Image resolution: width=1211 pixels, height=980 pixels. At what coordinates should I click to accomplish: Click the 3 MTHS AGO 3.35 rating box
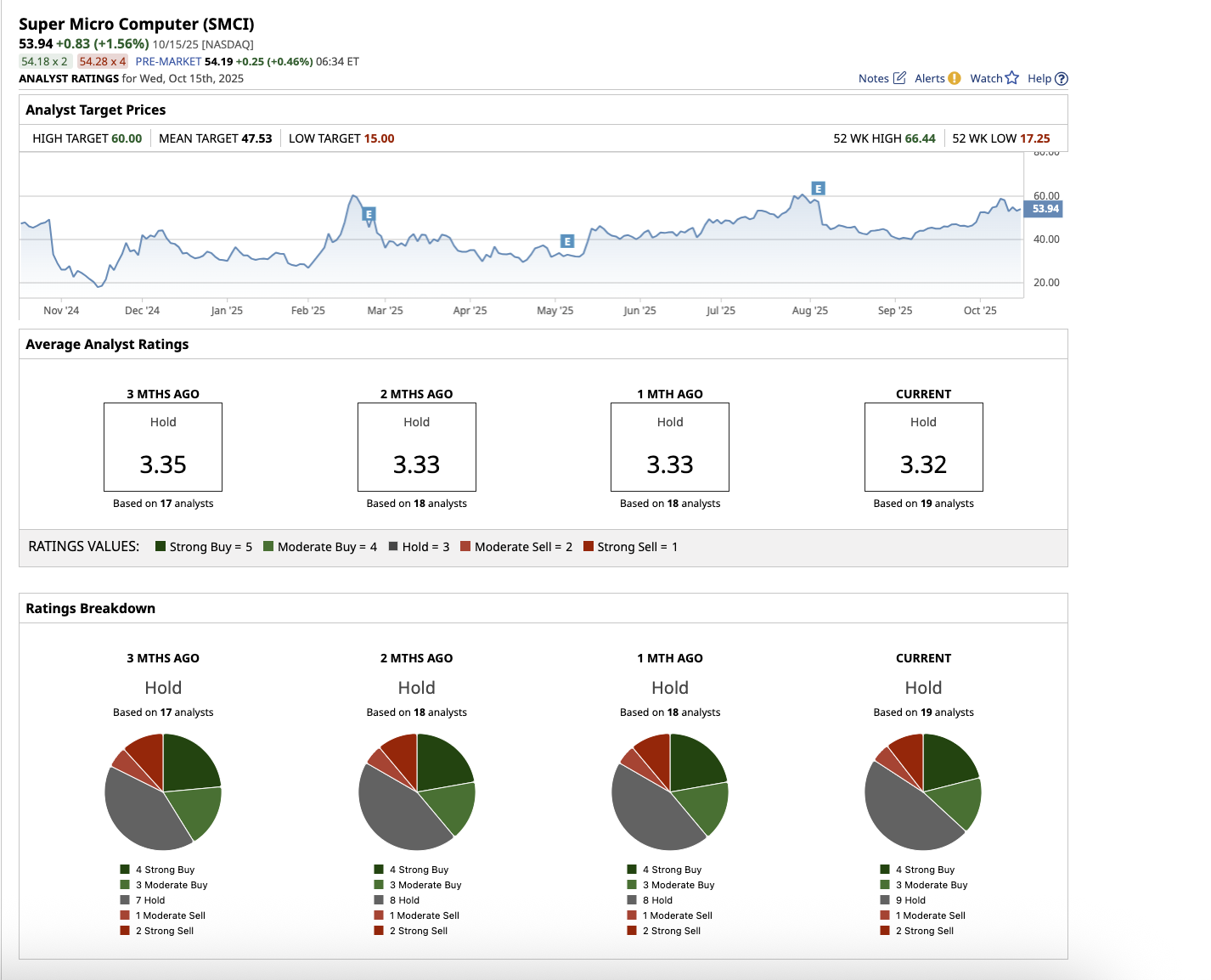163,447
